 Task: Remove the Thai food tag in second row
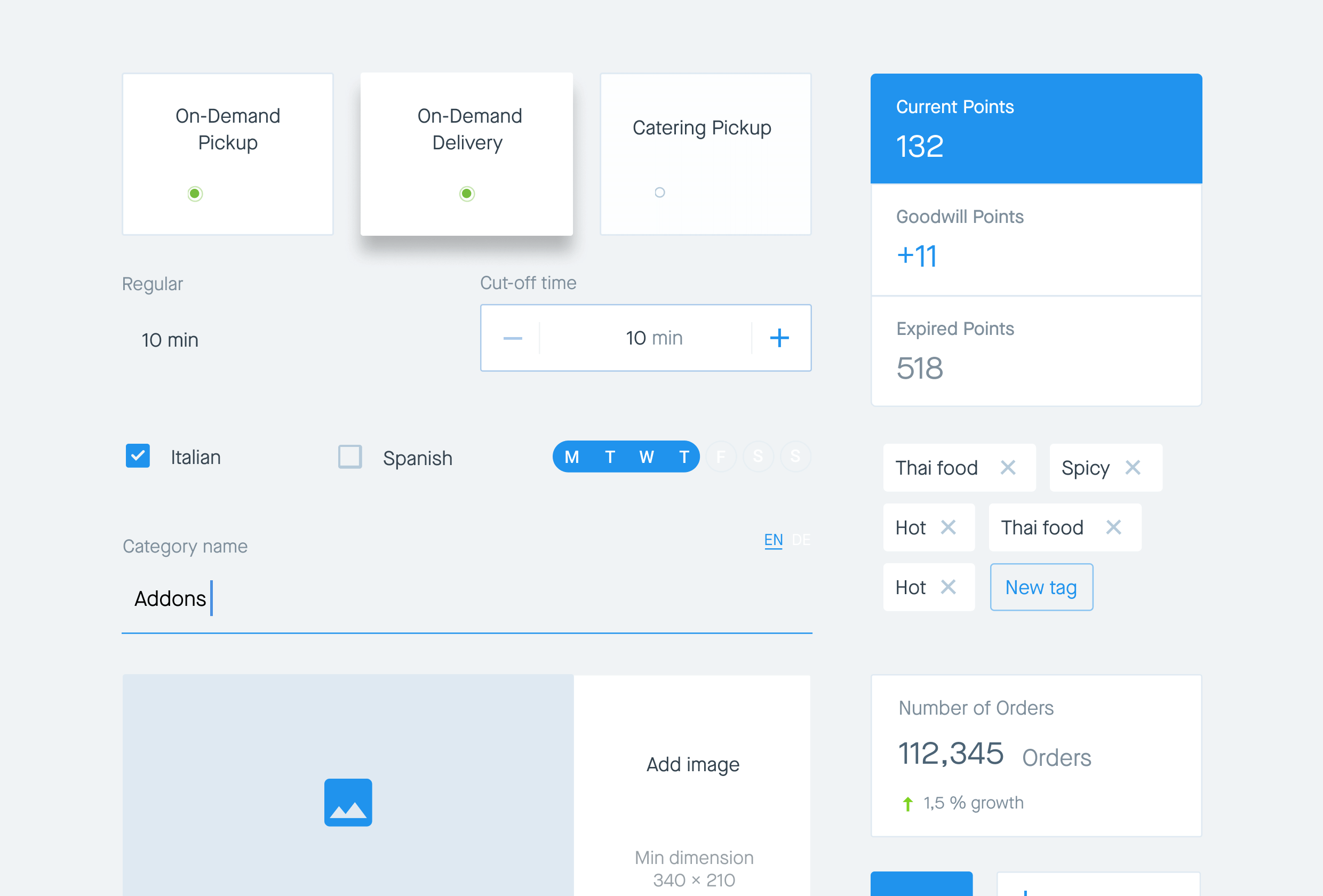pos(1113,527)
